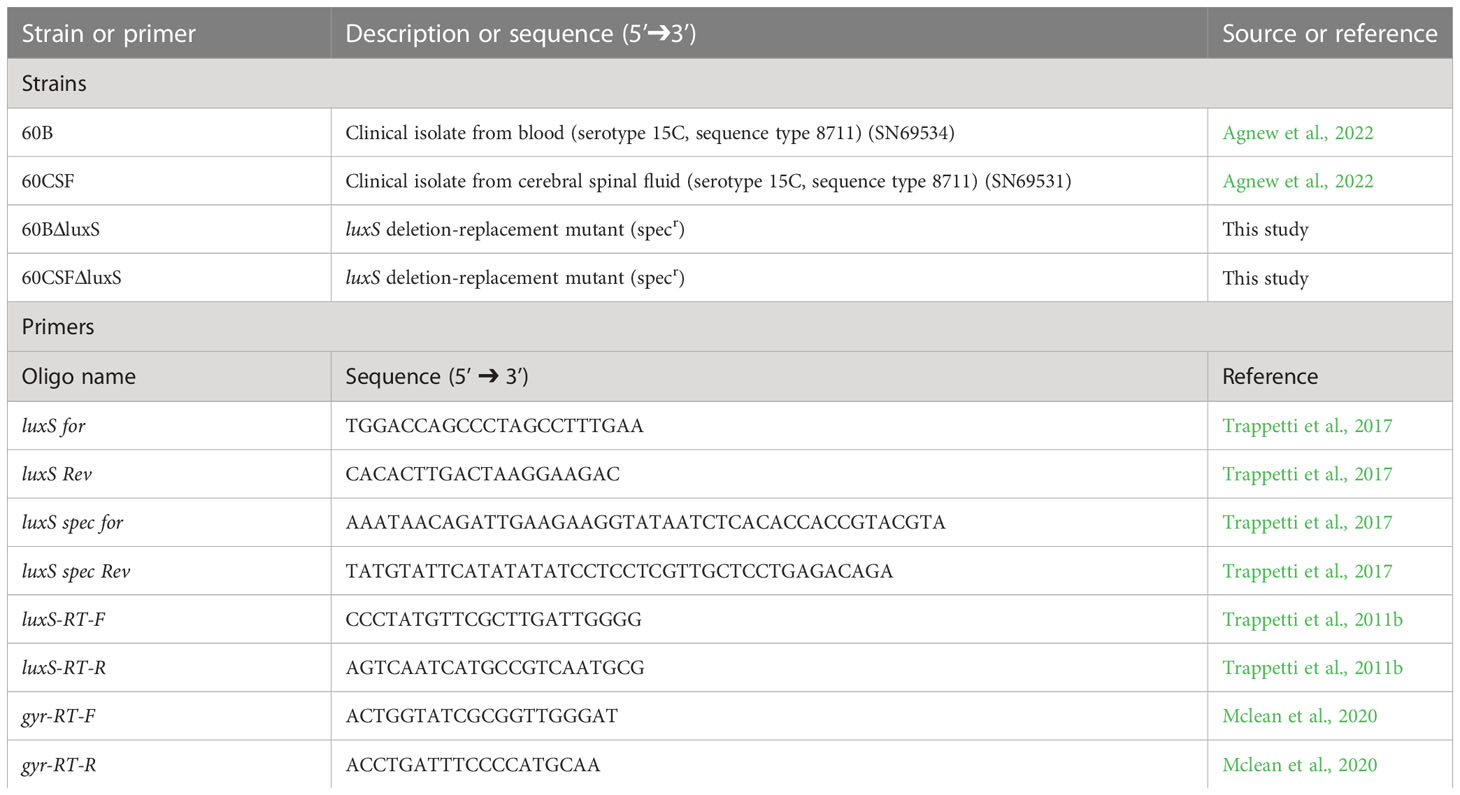1460x795 pixels.
Task: Open the Agnew et al., 2022 reference for strain 60CSF
Action: tap(1297, 181)
